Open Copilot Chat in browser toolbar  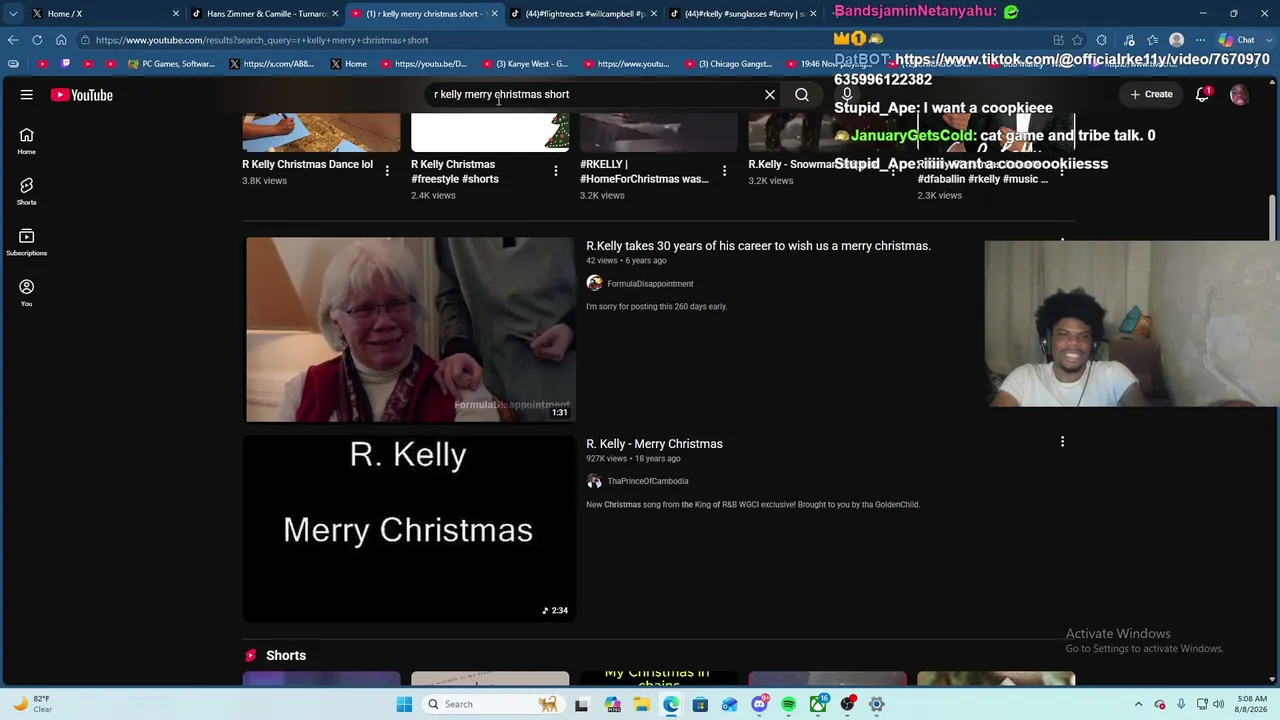pos(1237,40)
